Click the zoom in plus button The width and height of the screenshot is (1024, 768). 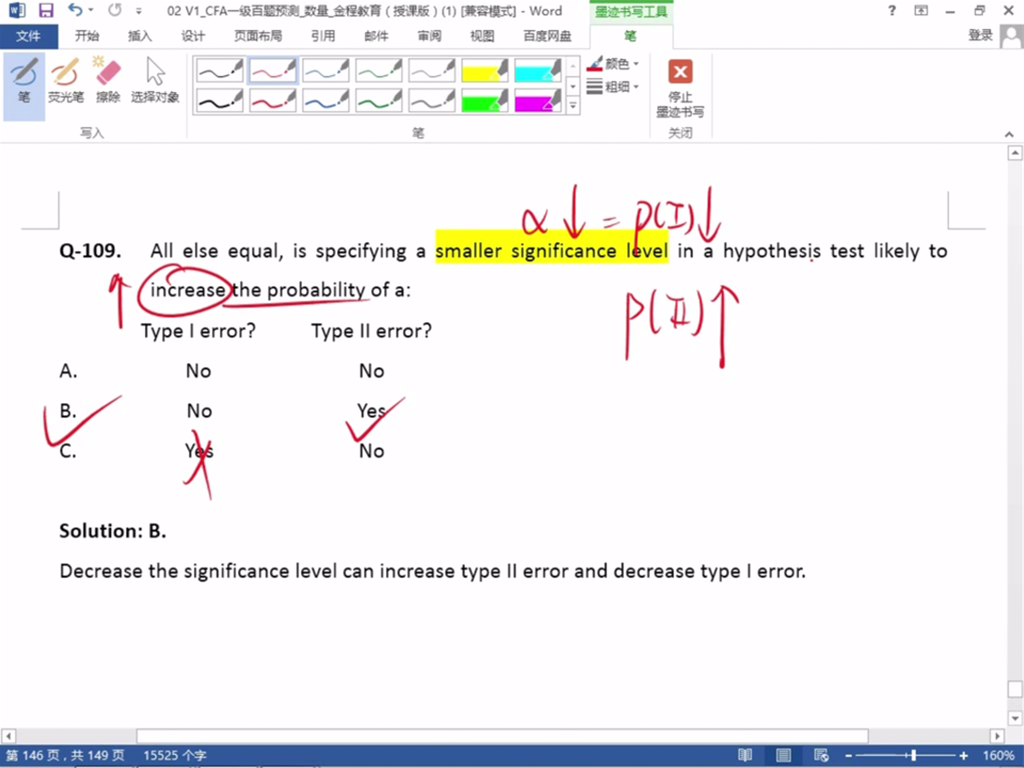(963, 755)
